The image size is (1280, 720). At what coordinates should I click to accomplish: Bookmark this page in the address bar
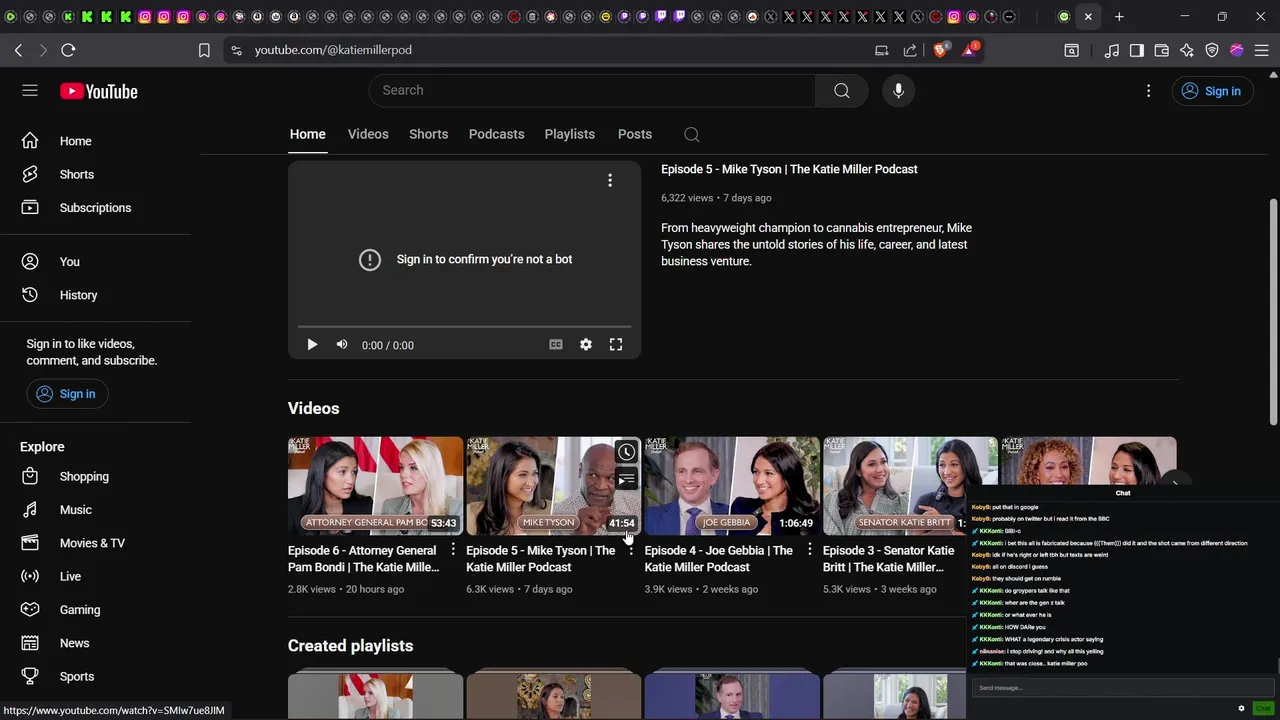(204, 50)
